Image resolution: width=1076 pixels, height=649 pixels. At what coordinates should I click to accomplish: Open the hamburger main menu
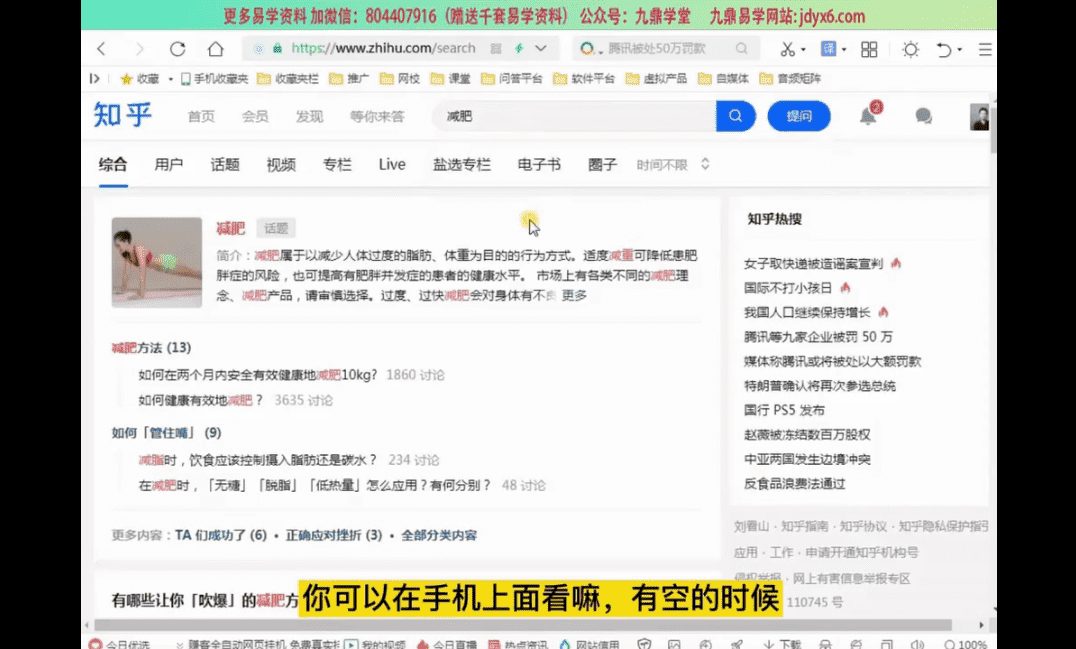click(x=985, y=49)
